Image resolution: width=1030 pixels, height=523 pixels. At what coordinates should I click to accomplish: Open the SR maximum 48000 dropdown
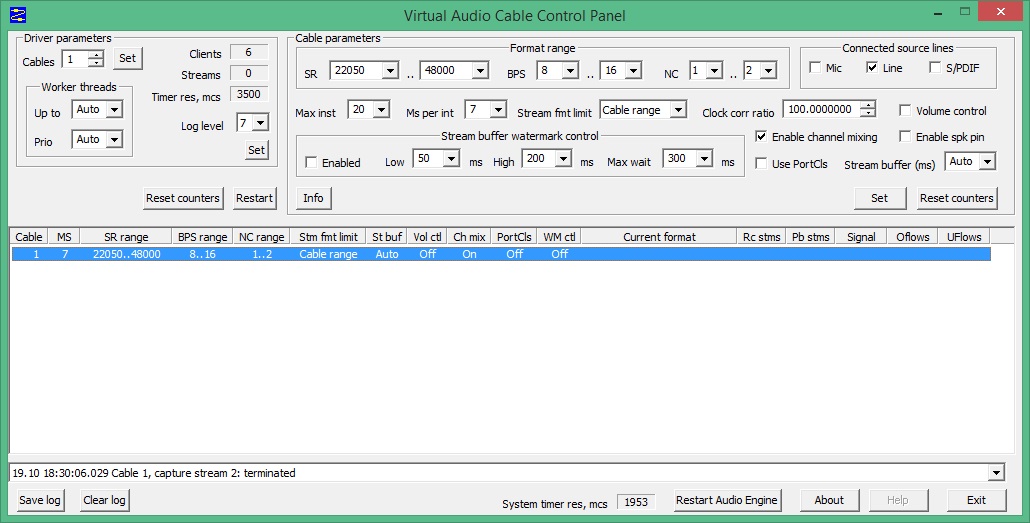(480, 70)
